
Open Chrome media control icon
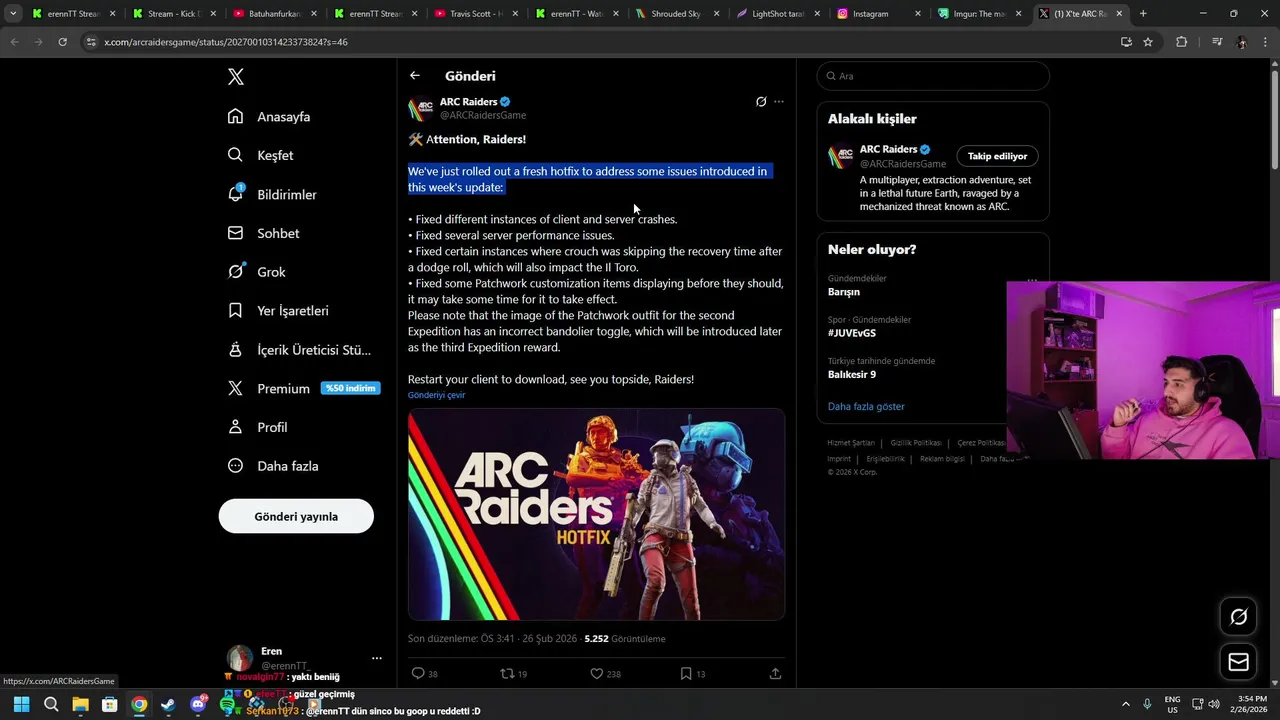click(1217, 42)
